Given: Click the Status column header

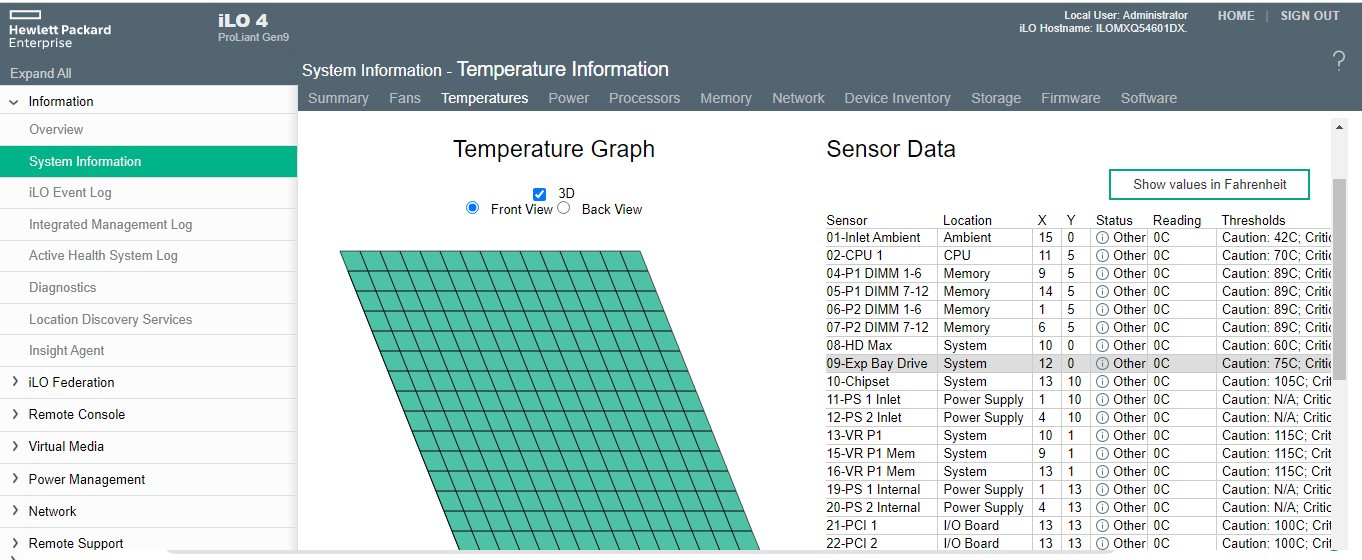Looking at the screenshot, I should coord(1114,220).
